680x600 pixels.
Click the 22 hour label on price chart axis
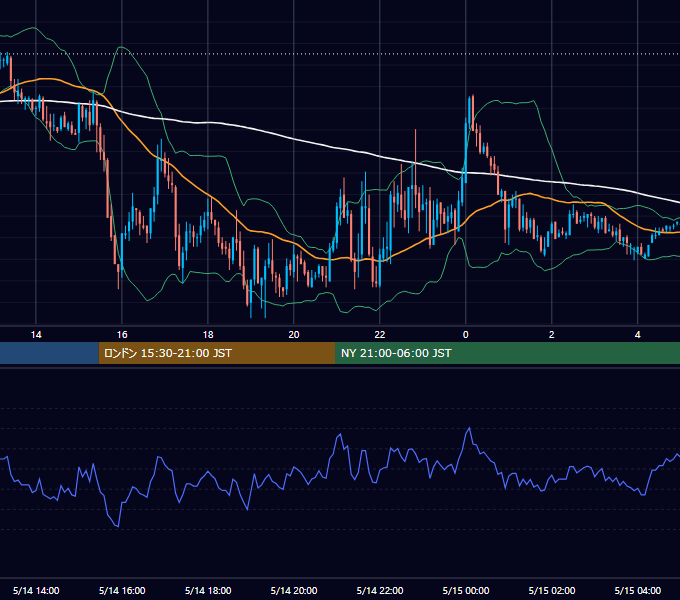(x=379, y=335)
